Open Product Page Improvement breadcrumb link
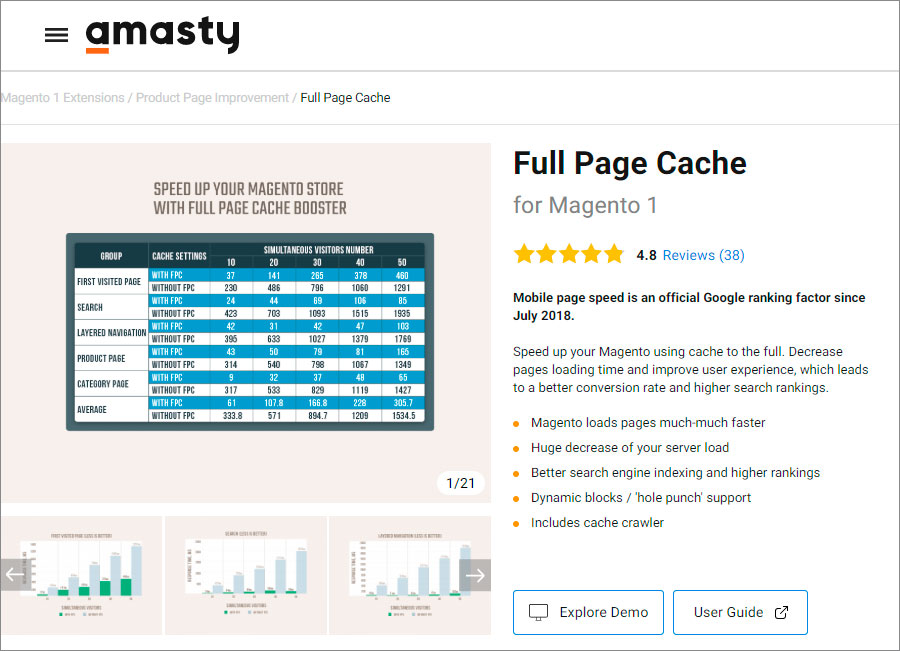Viewport: 900px width, 651px height. [x=212, y=98]
